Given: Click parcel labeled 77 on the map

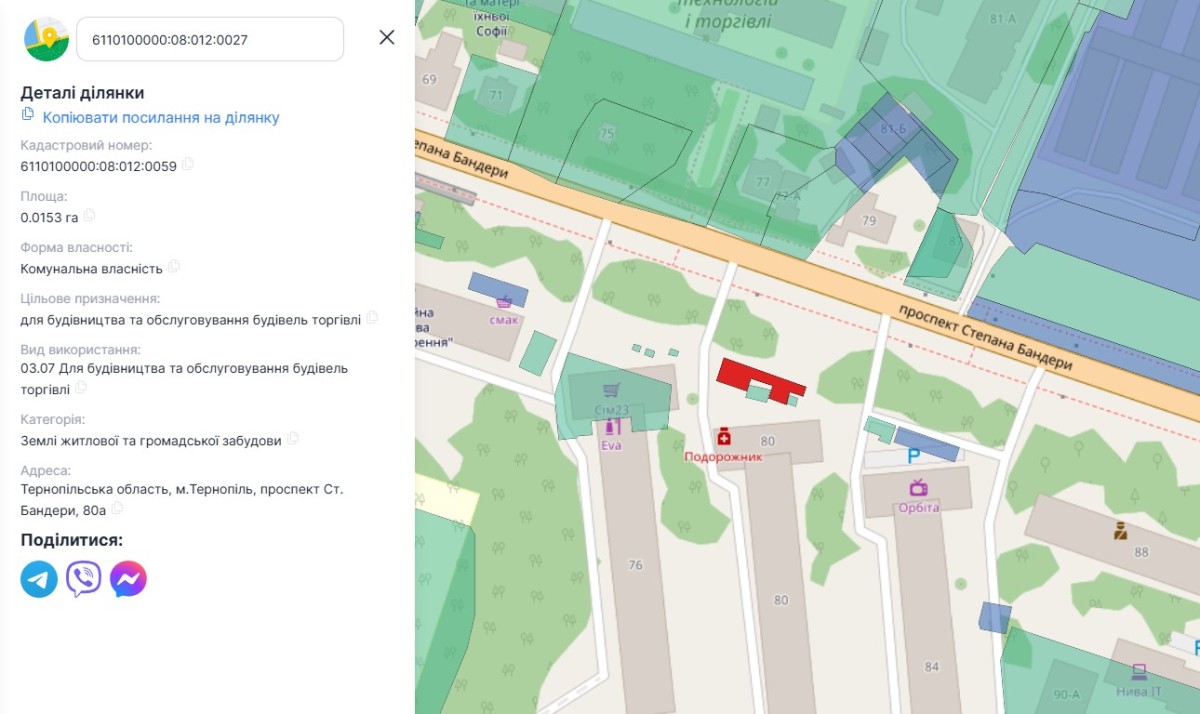Looking at the screenshot, I should [x=763, y=182].
